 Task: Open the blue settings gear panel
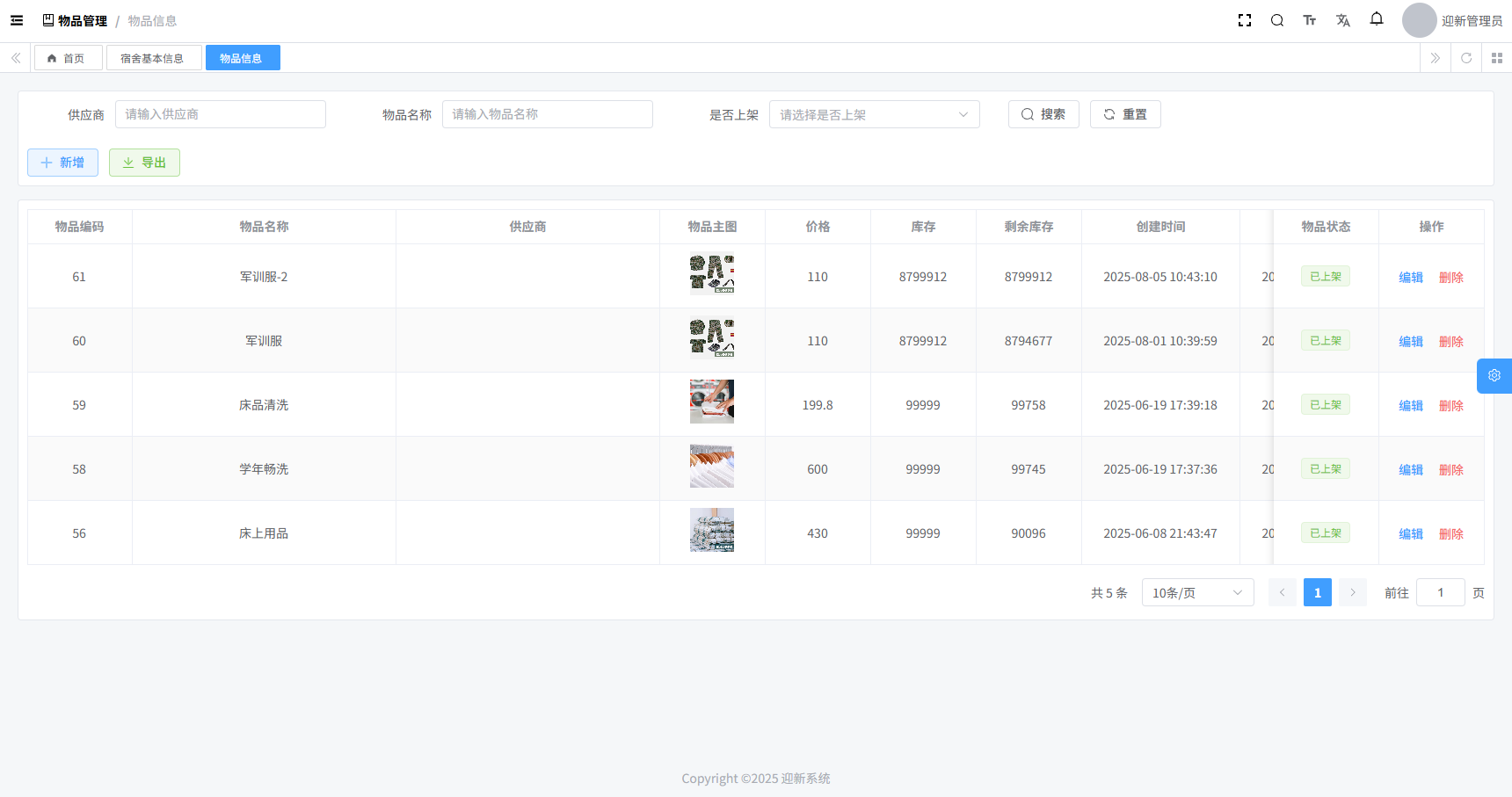[1494, 375]
